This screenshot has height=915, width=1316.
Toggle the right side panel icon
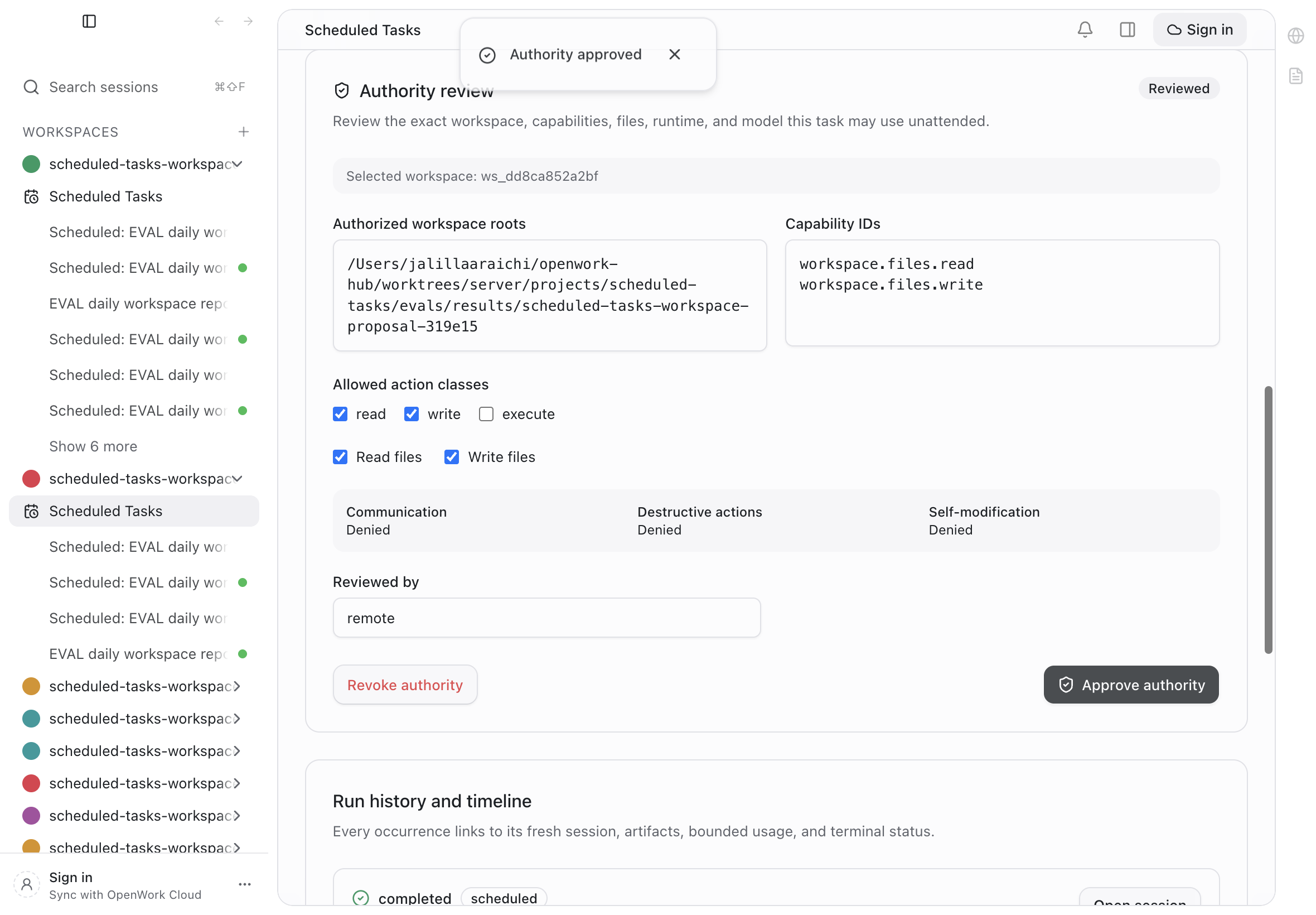click(1127, 30)
